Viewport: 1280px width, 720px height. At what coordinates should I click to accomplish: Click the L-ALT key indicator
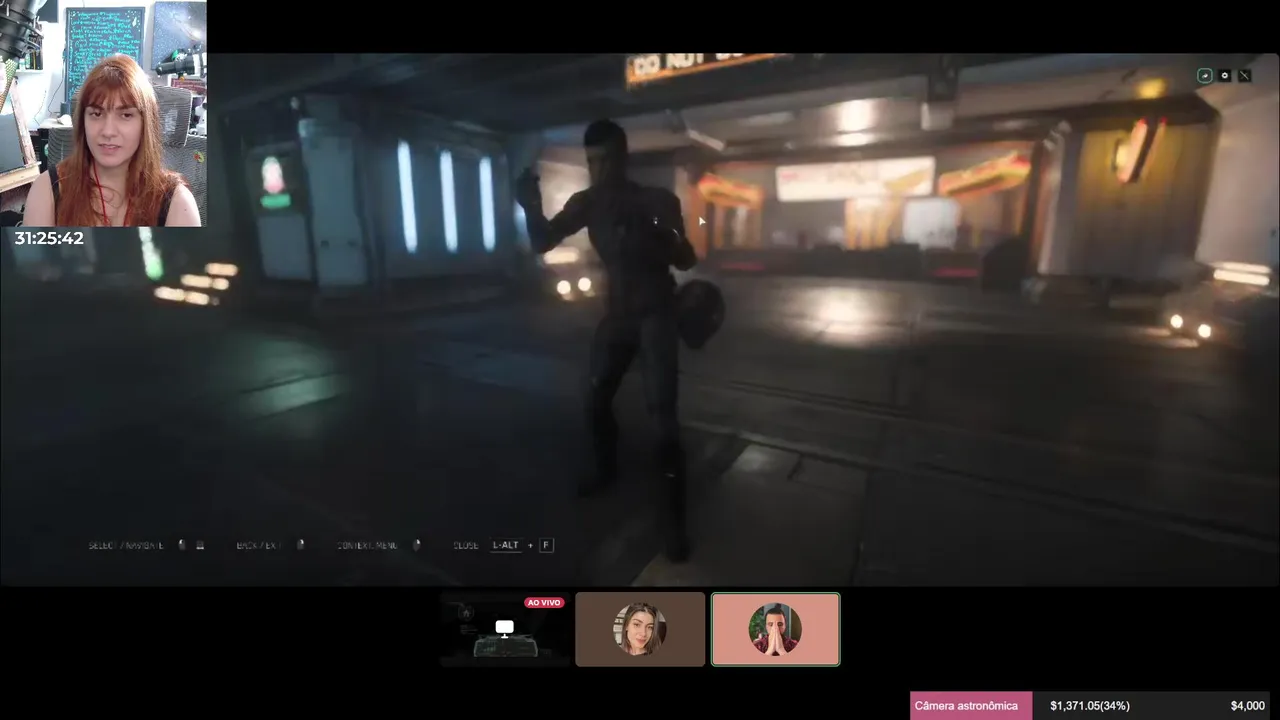click(506, 545)
